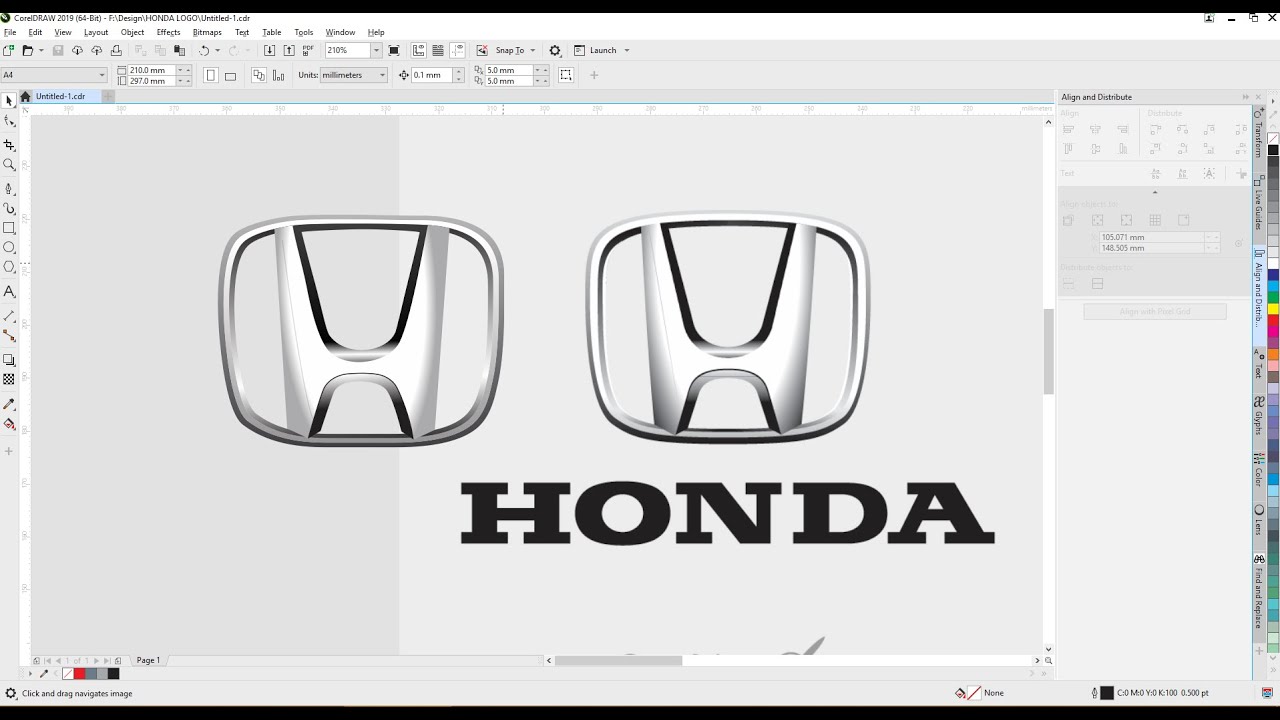
Task: Select the Pick tool in toolbox
Action: pyautogui.click(x=9, y=100)
